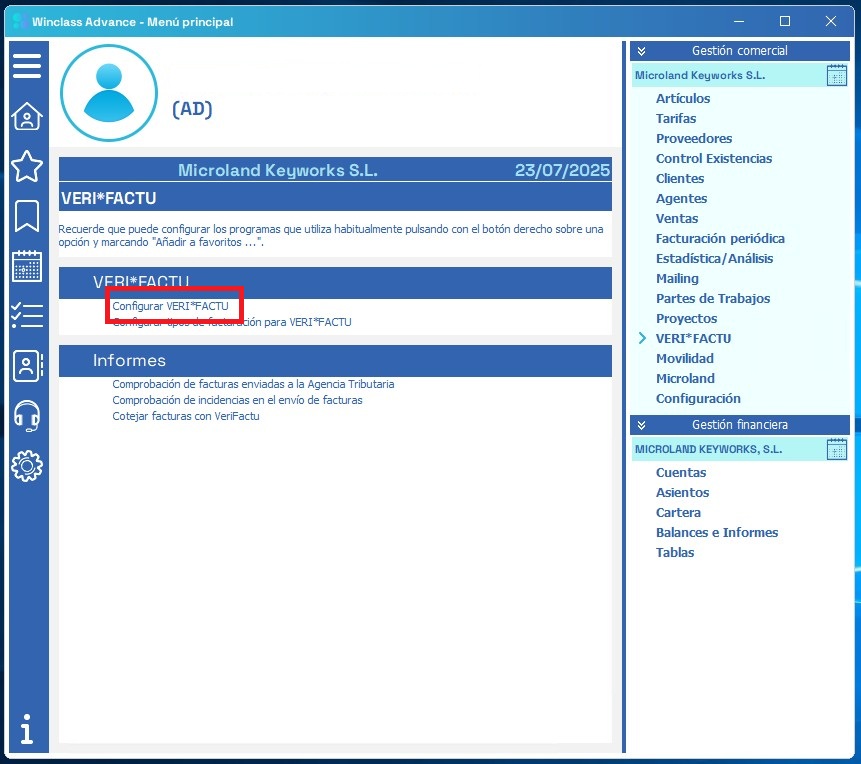Select Artículos in Gestión comercial
This screenshot has height=764, width=861.
point(683,99)
